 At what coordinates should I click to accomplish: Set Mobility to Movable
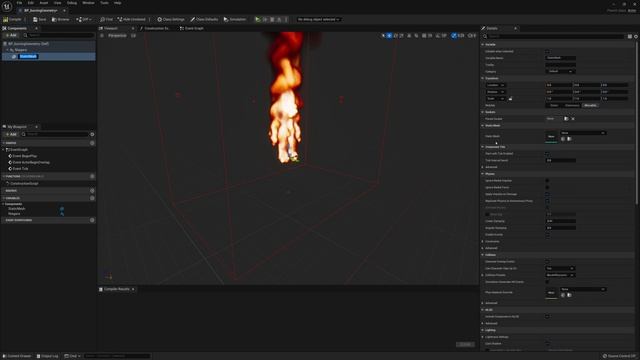[x=590, y=105]
